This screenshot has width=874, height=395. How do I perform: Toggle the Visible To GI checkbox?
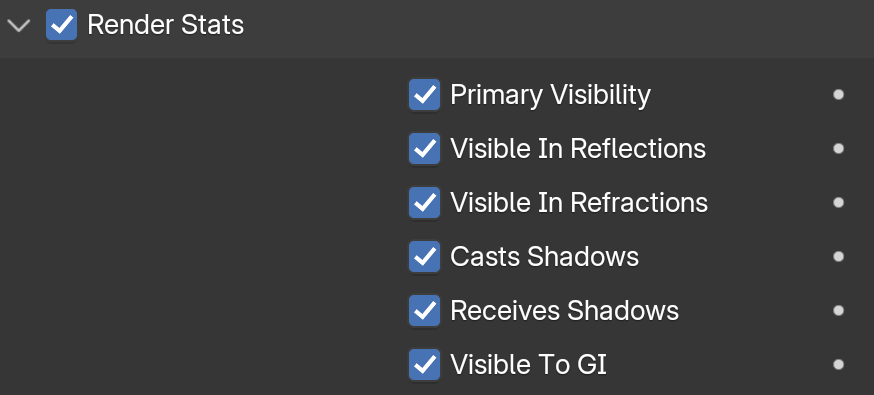coord(424,364)
